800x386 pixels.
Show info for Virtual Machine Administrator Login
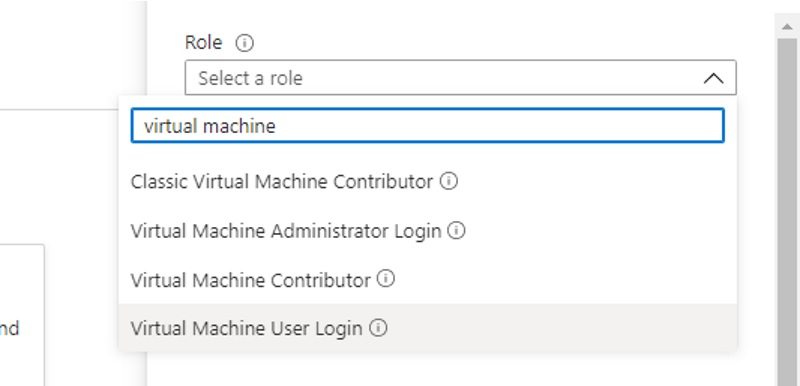coord(457,230)
